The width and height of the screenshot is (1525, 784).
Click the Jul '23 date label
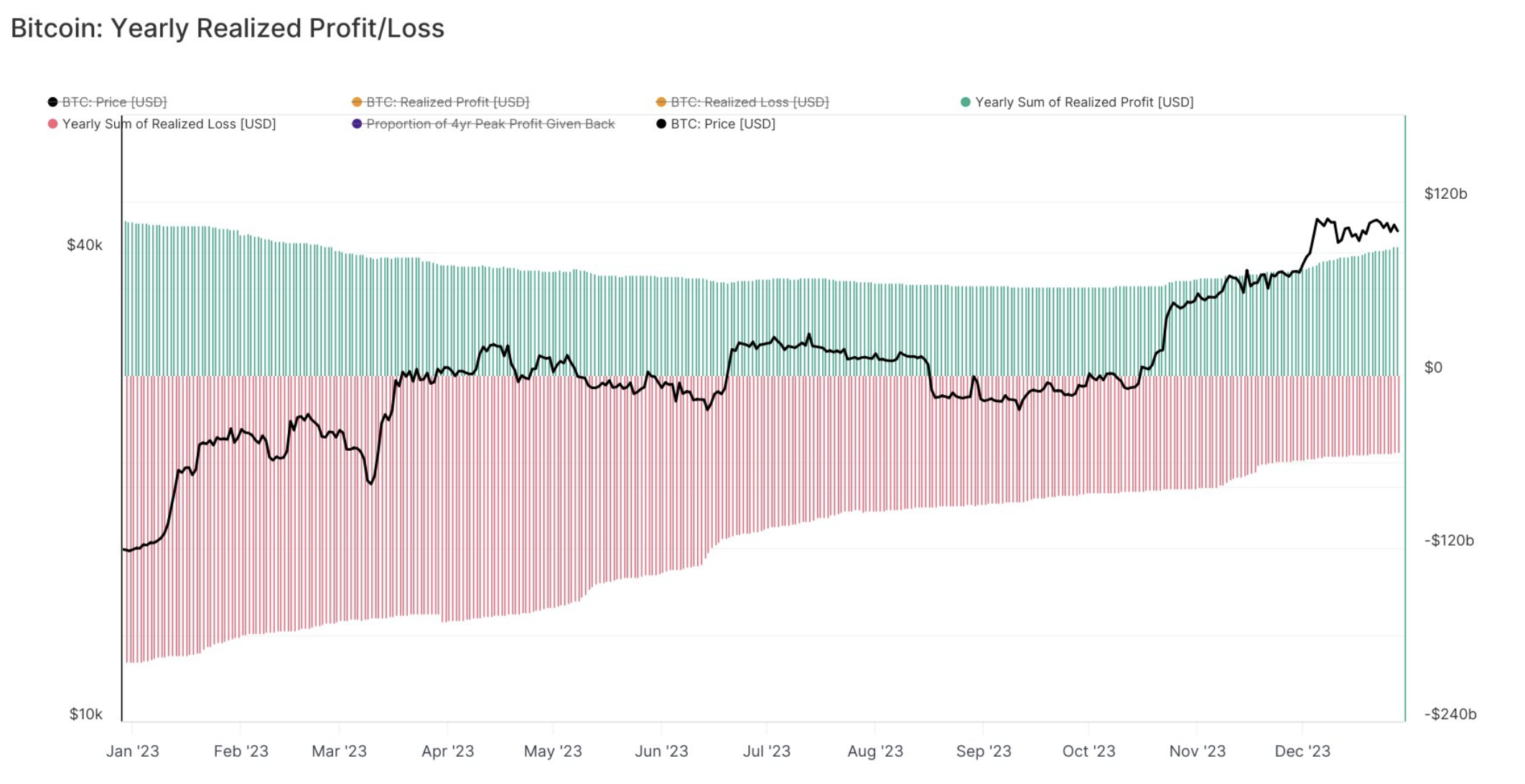[767, 751]
